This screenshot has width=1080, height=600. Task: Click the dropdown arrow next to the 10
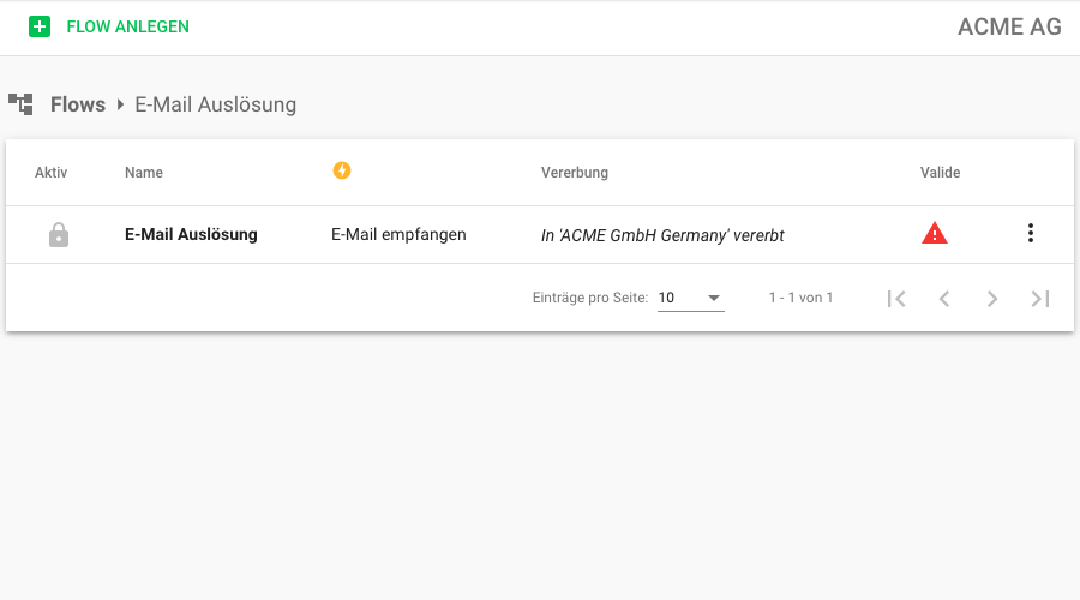[x=713, y=297]
